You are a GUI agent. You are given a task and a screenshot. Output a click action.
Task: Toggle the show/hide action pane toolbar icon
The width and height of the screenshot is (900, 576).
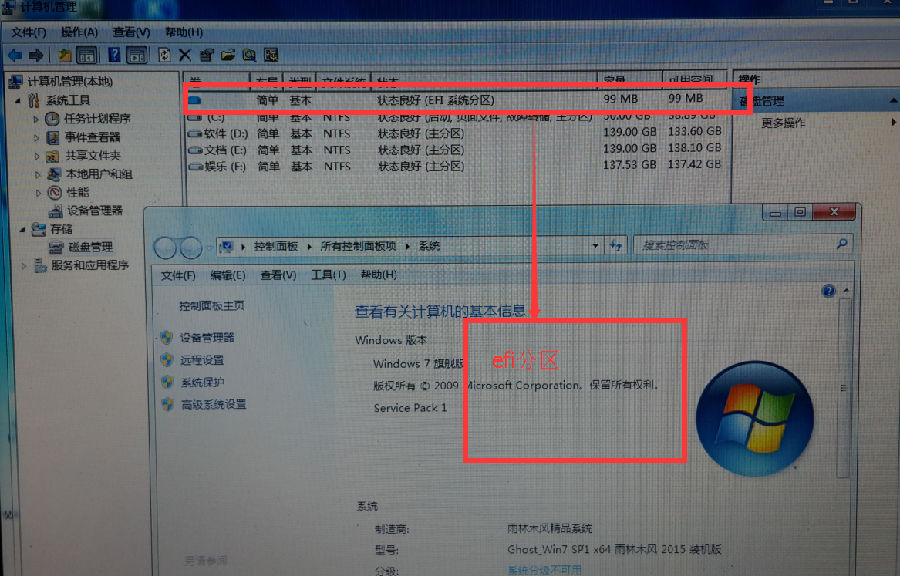[x=137, y=55]
